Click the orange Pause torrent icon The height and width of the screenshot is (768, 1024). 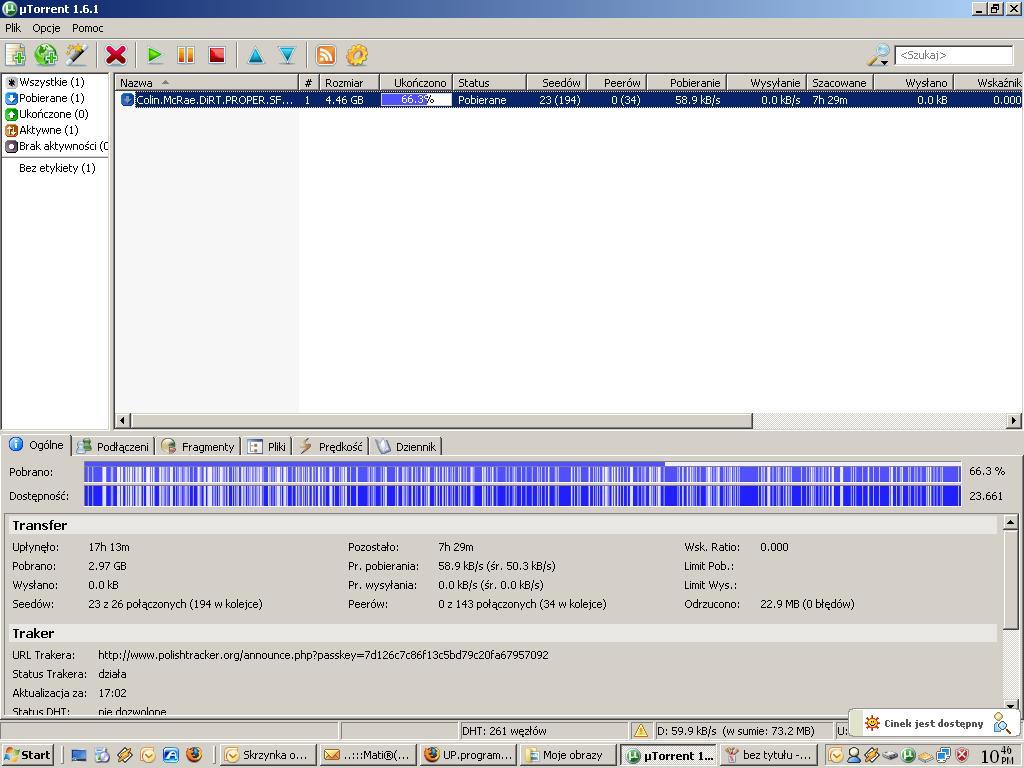(x=185, y=55)
